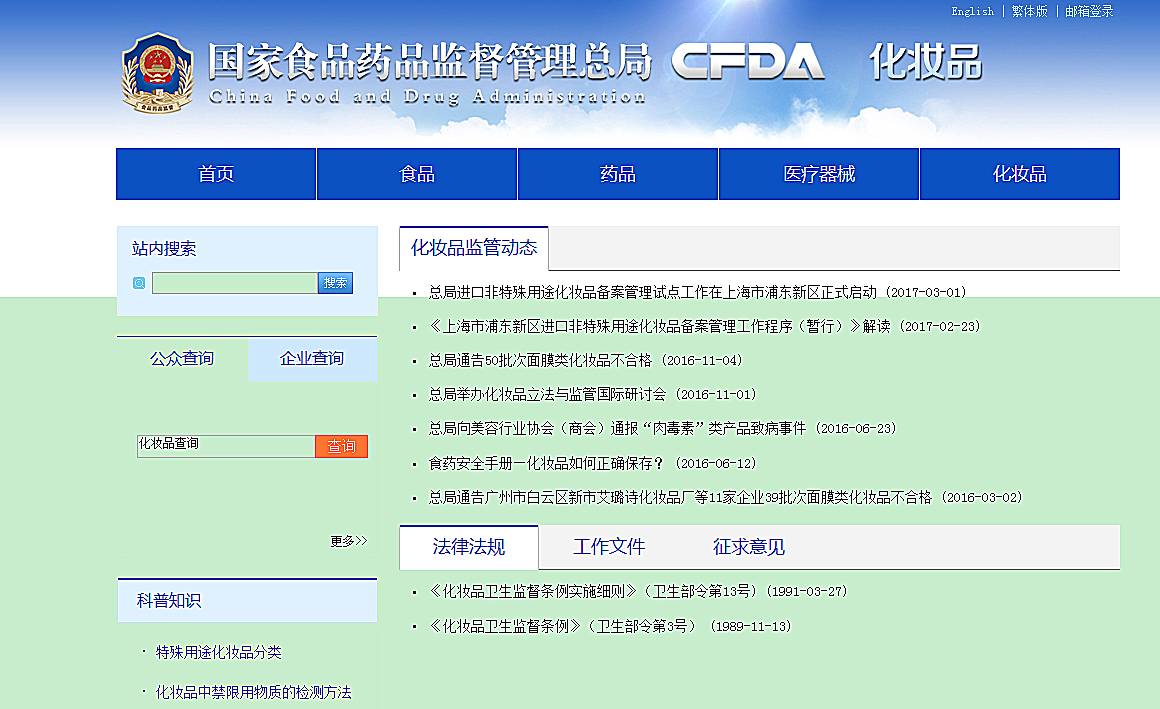Click the 化妆品查询 input field
The height and width of the screenshot is (709, 1160).
[226, 446]
